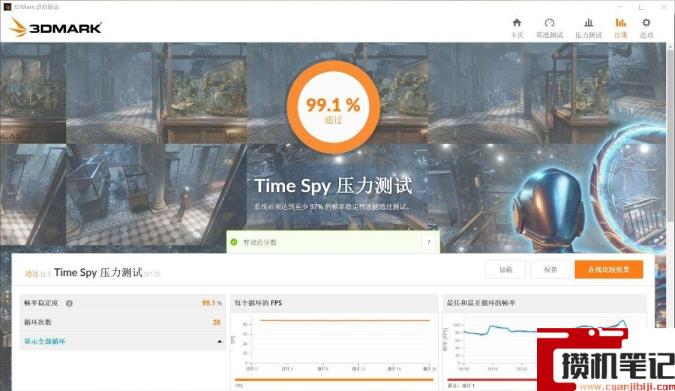675x391 pixels.
Task: Minimize the 3DMark window
Action: pos(620,6)
